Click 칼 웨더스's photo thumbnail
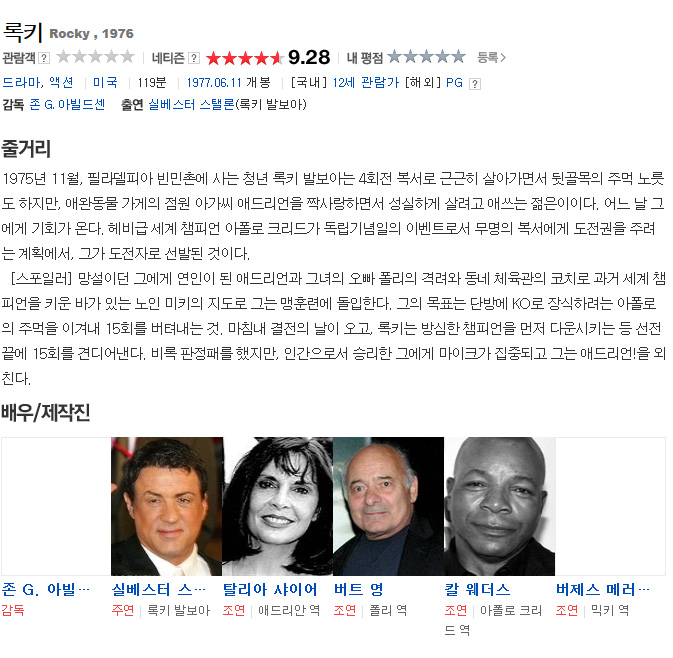 (500, 506)
